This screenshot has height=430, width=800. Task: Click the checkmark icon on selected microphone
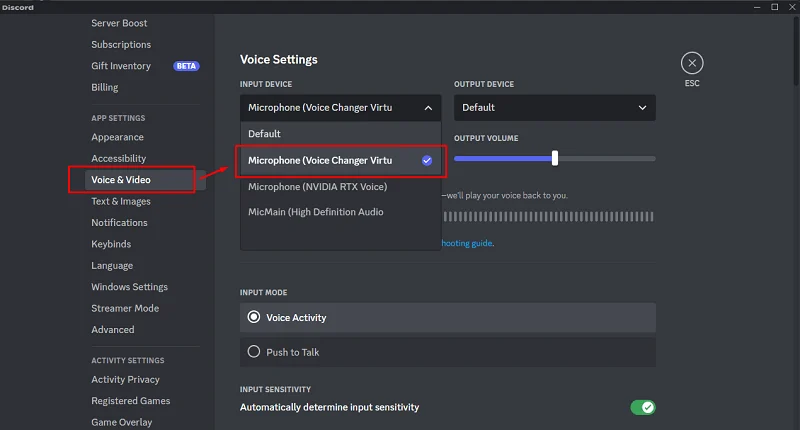(x=427, y=161)
